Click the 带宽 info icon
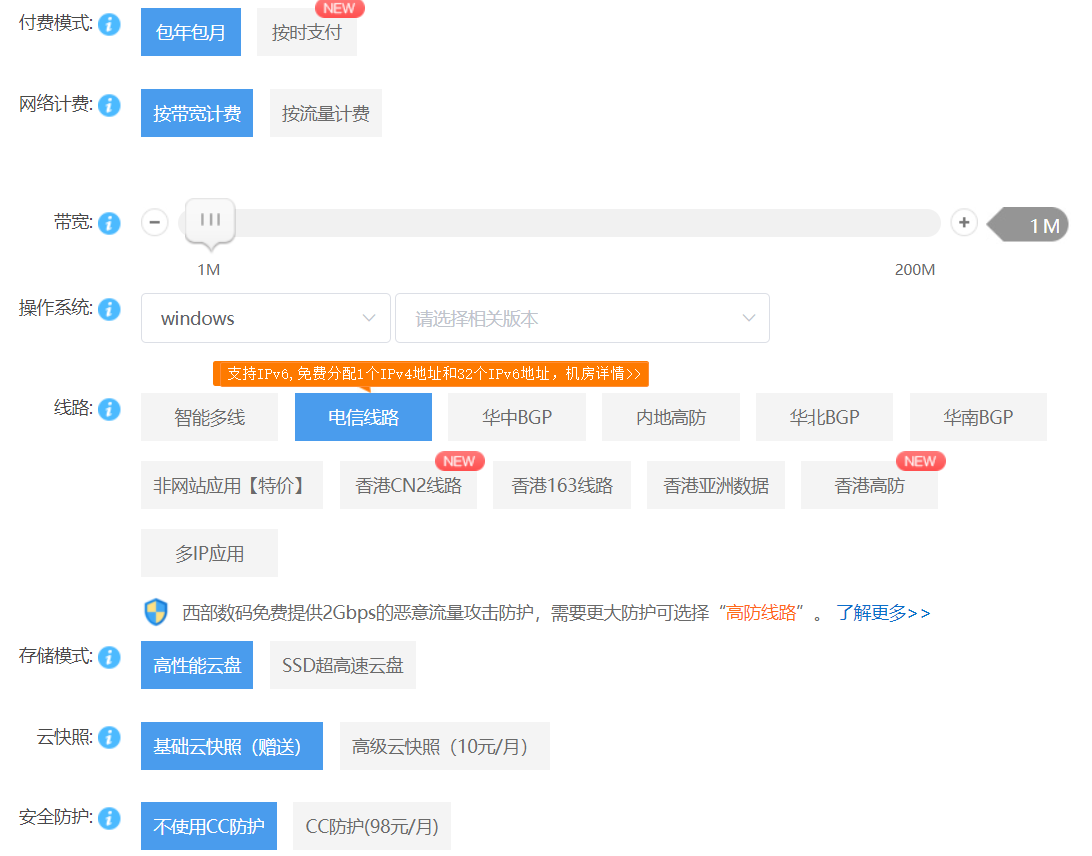This screenshot has width=1092, height=856. coord(110,223)
